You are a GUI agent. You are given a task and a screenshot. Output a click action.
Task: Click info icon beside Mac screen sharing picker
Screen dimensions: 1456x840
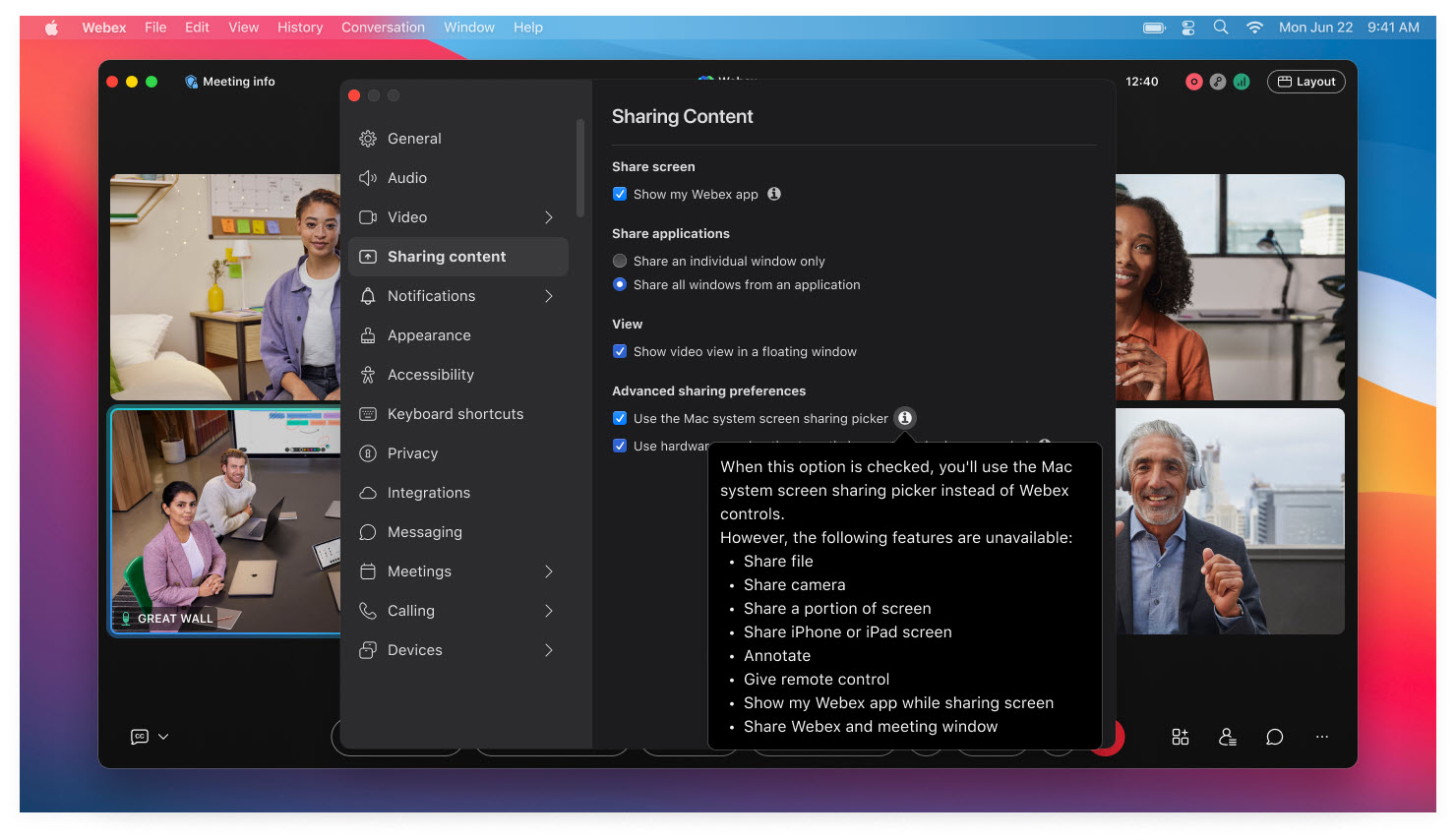coord(905,418)
